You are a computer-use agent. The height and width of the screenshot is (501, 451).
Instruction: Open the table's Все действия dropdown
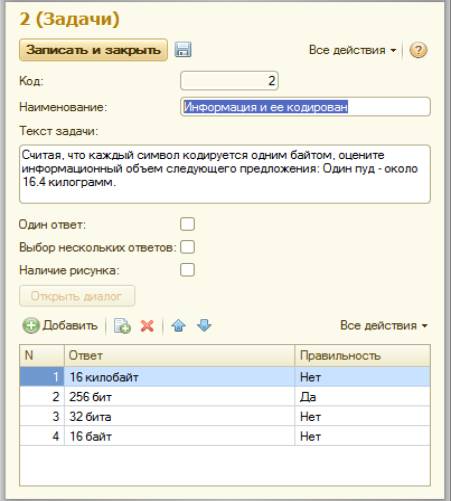pyautogui.click(x=384, y=325)
